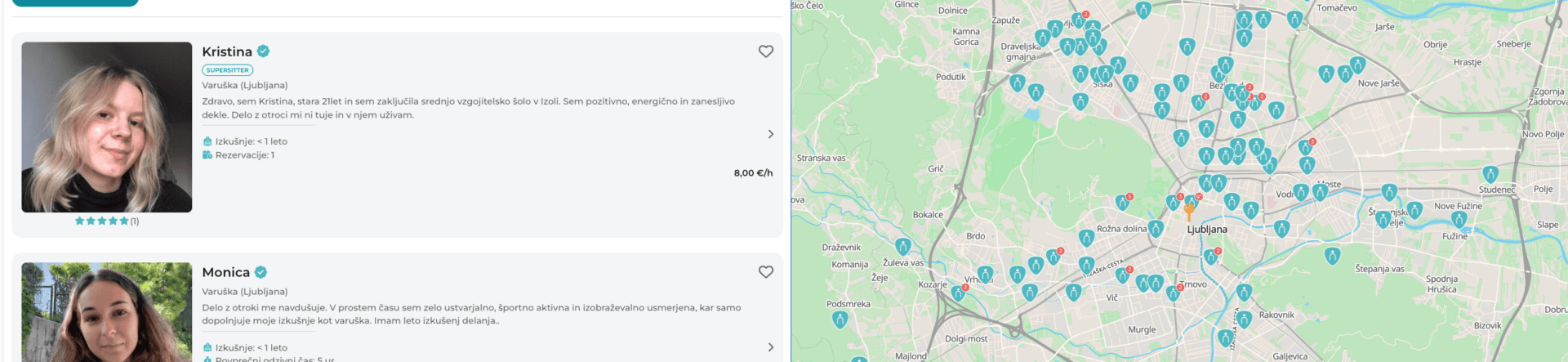Click the teal button above Kristina's card
This screenshot has width=1568, height=362.
[75, 2]
